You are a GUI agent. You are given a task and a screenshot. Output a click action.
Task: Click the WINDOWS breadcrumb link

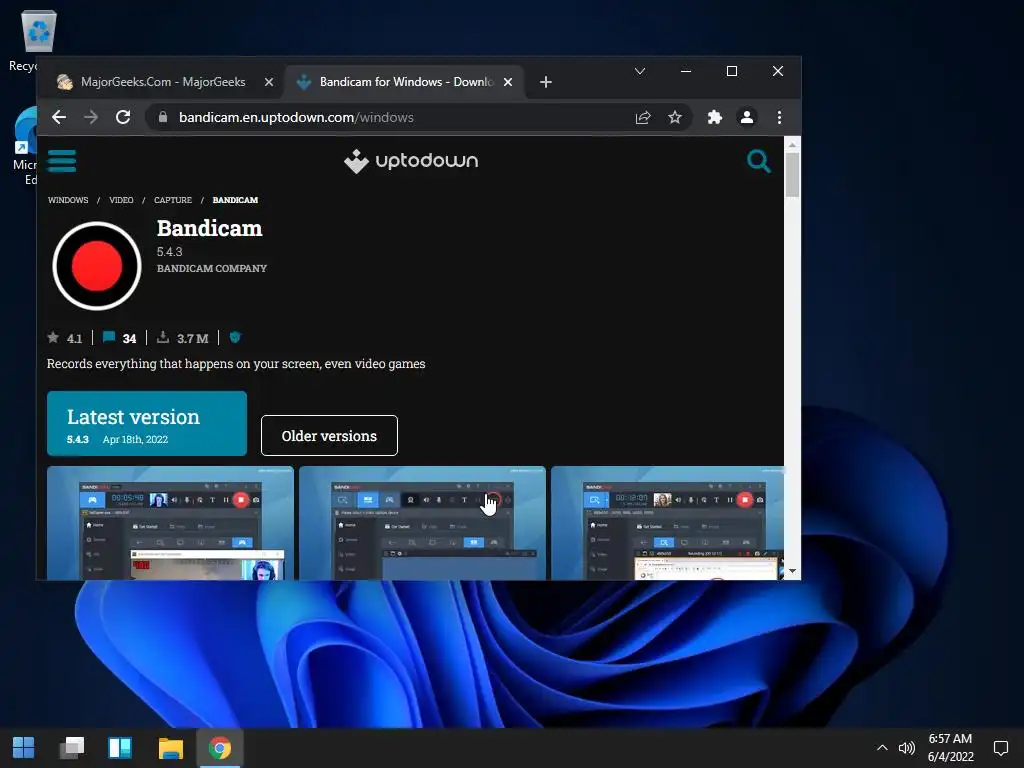click(68, 200)
